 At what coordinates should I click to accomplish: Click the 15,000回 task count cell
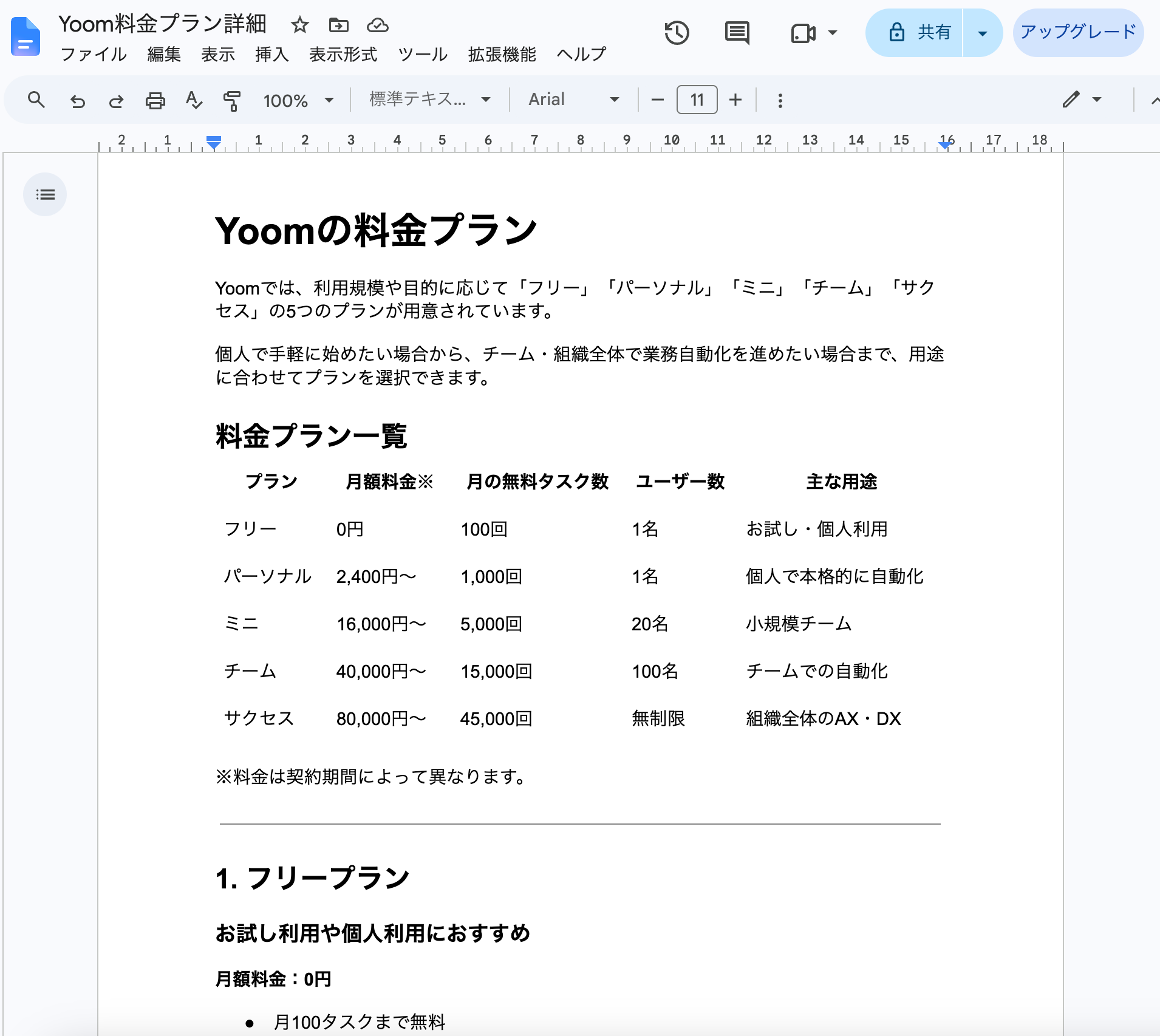click(x=496, y=671)
